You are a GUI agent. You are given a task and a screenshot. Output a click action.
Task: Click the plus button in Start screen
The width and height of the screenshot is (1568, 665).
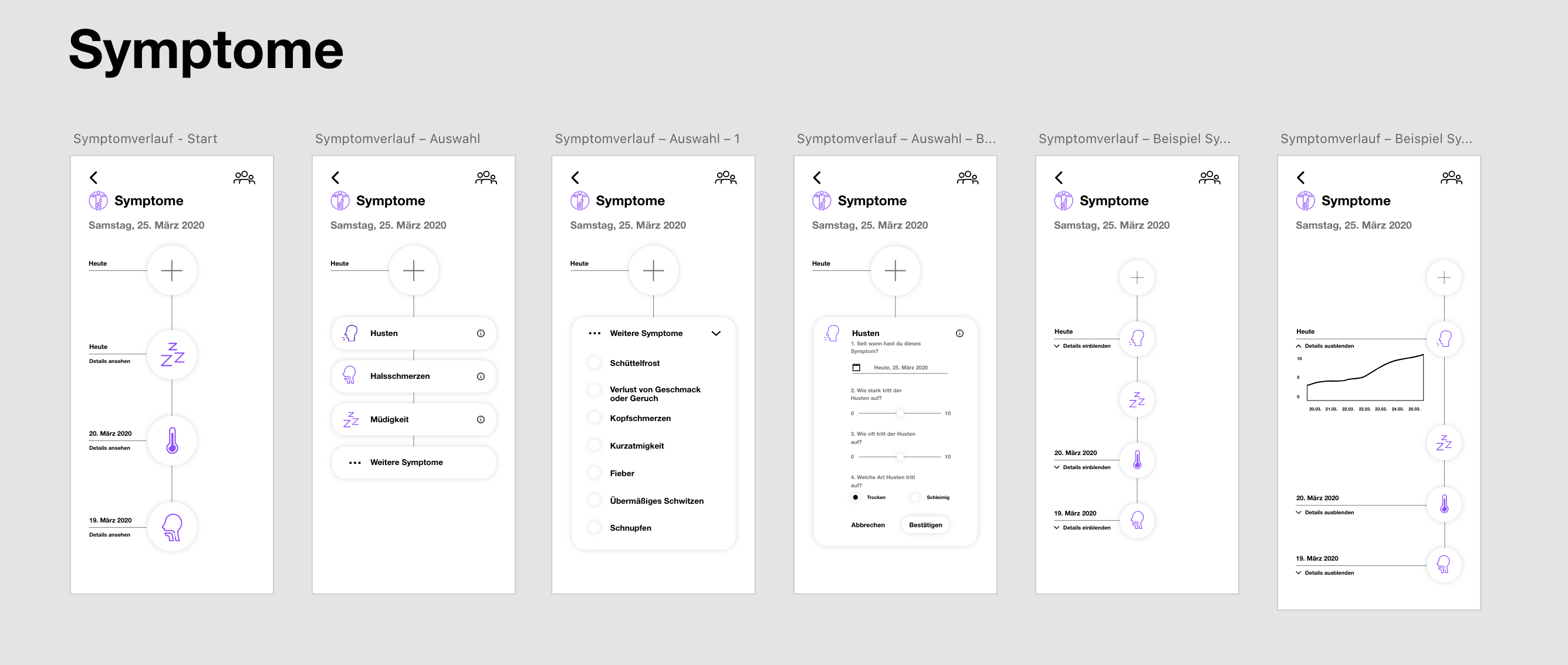pos(172,271)
